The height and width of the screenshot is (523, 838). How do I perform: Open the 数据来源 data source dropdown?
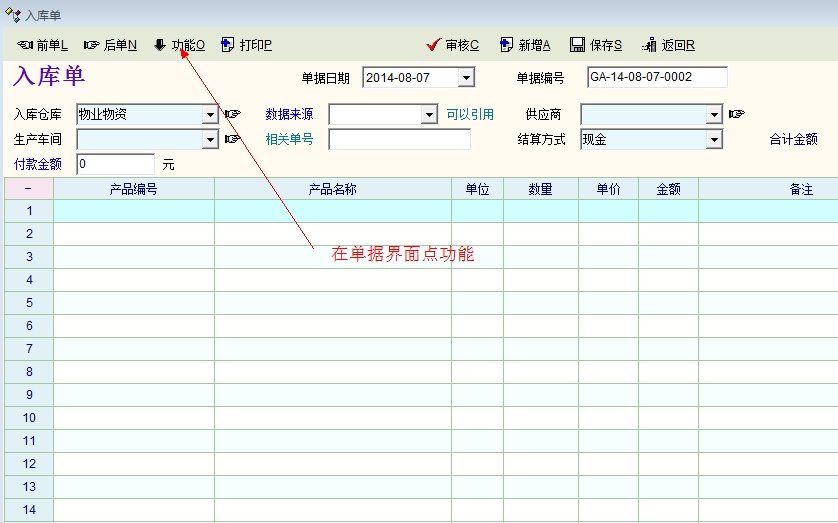430,114
